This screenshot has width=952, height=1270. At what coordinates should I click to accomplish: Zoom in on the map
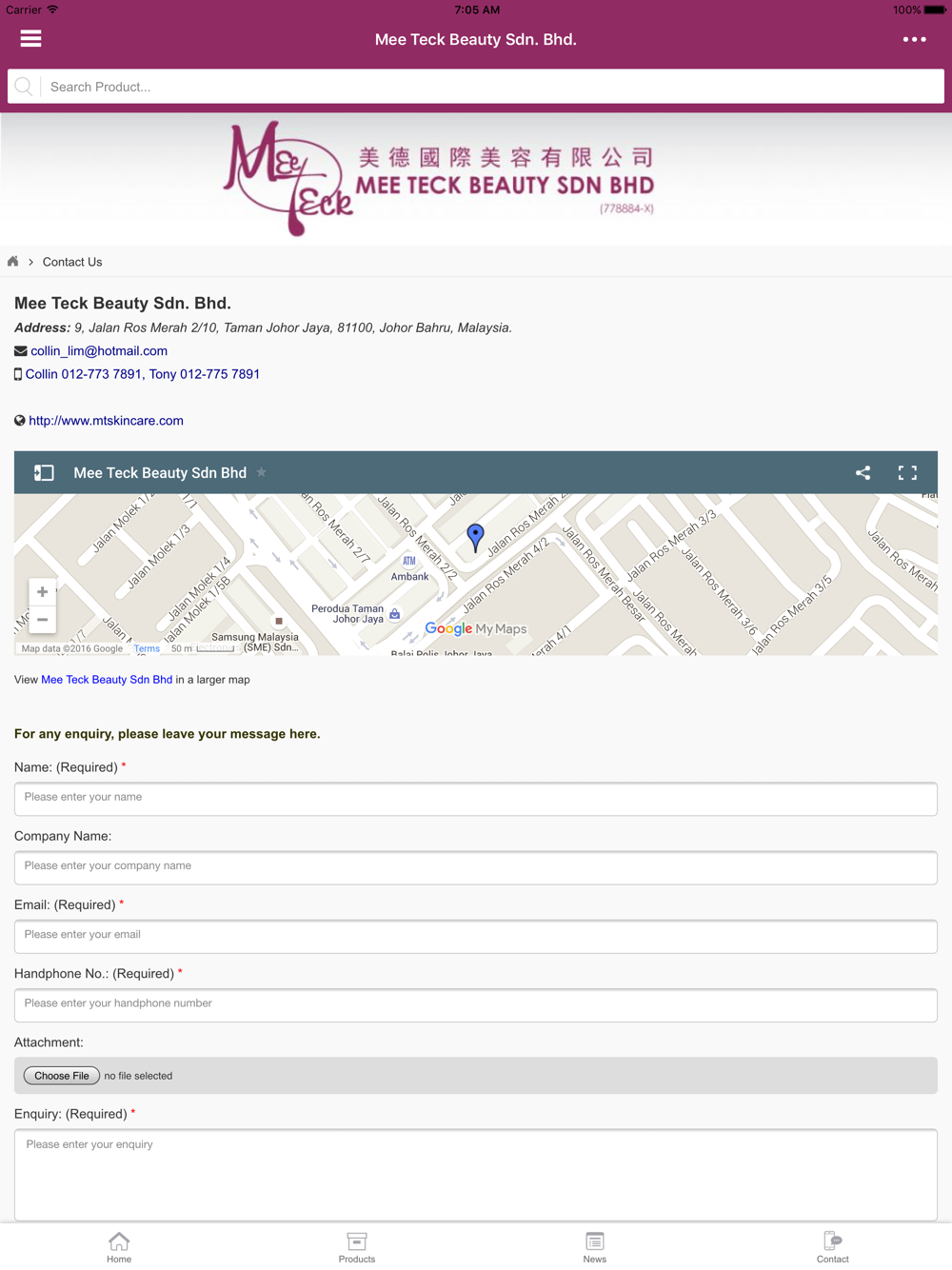(x=42, y=592)
